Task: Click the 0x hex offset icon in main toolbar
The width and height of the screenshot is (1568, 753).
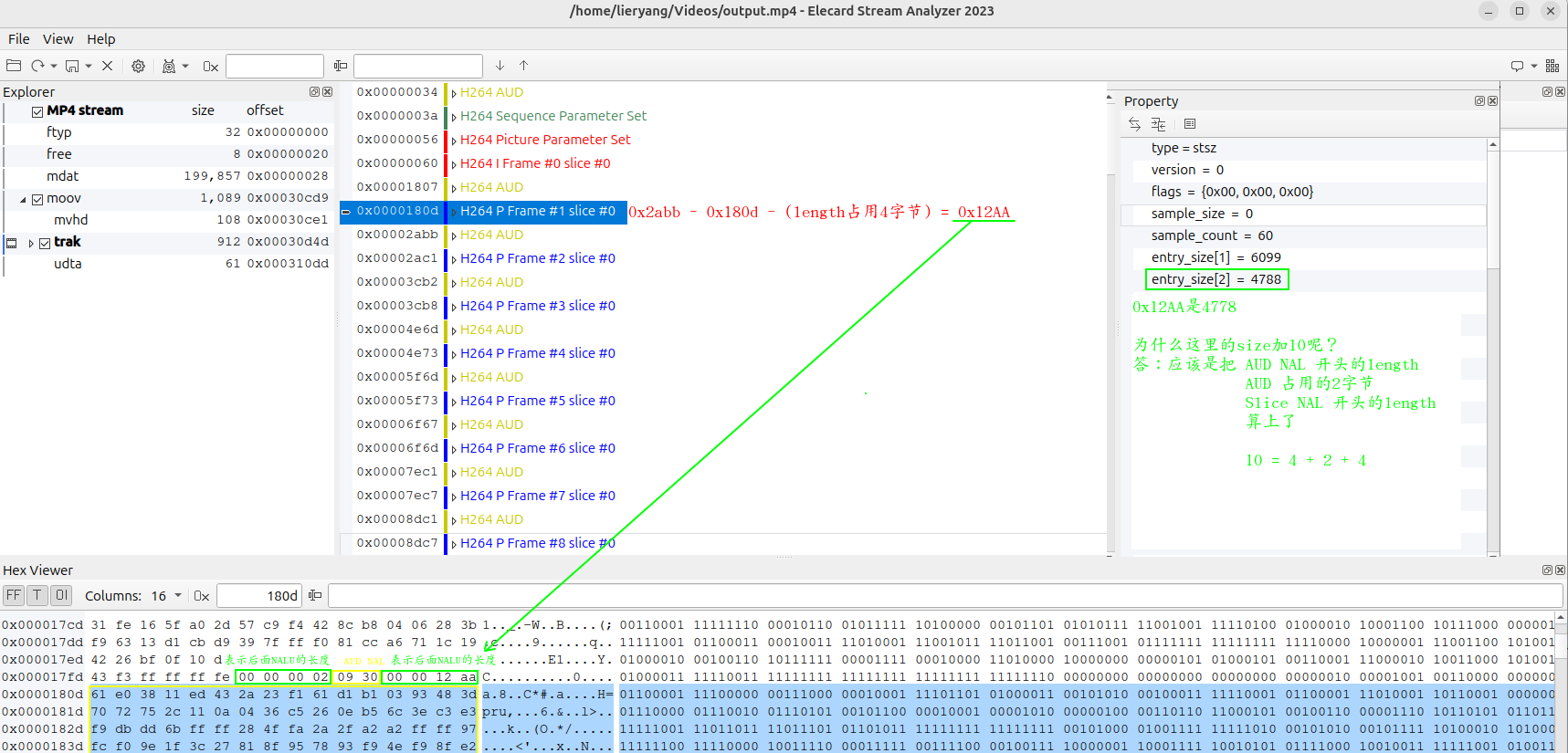Action: click(211, 66)
